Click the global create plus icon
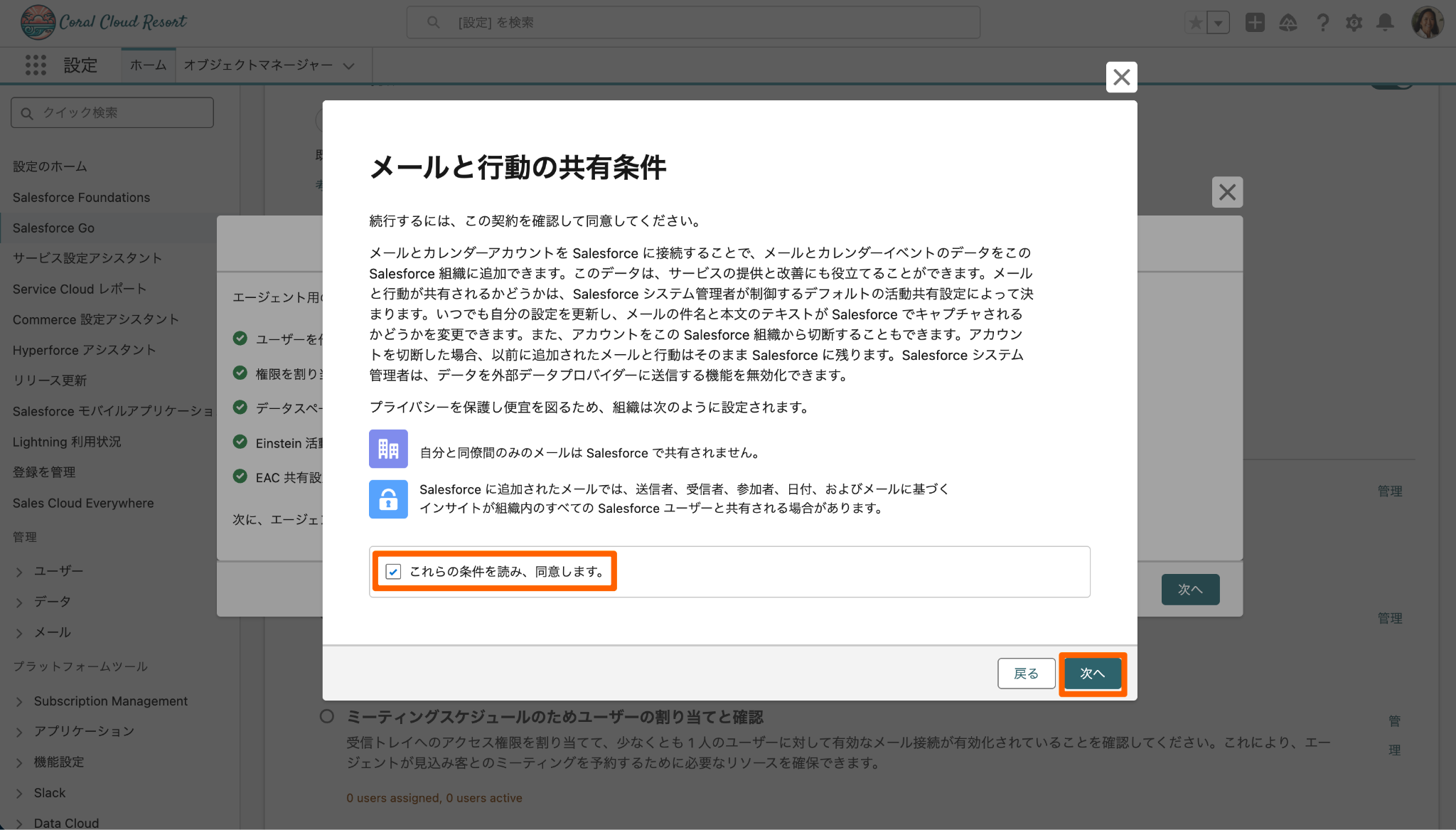Viewport: 1456px width, 830px height. (x=1255, y=23)
